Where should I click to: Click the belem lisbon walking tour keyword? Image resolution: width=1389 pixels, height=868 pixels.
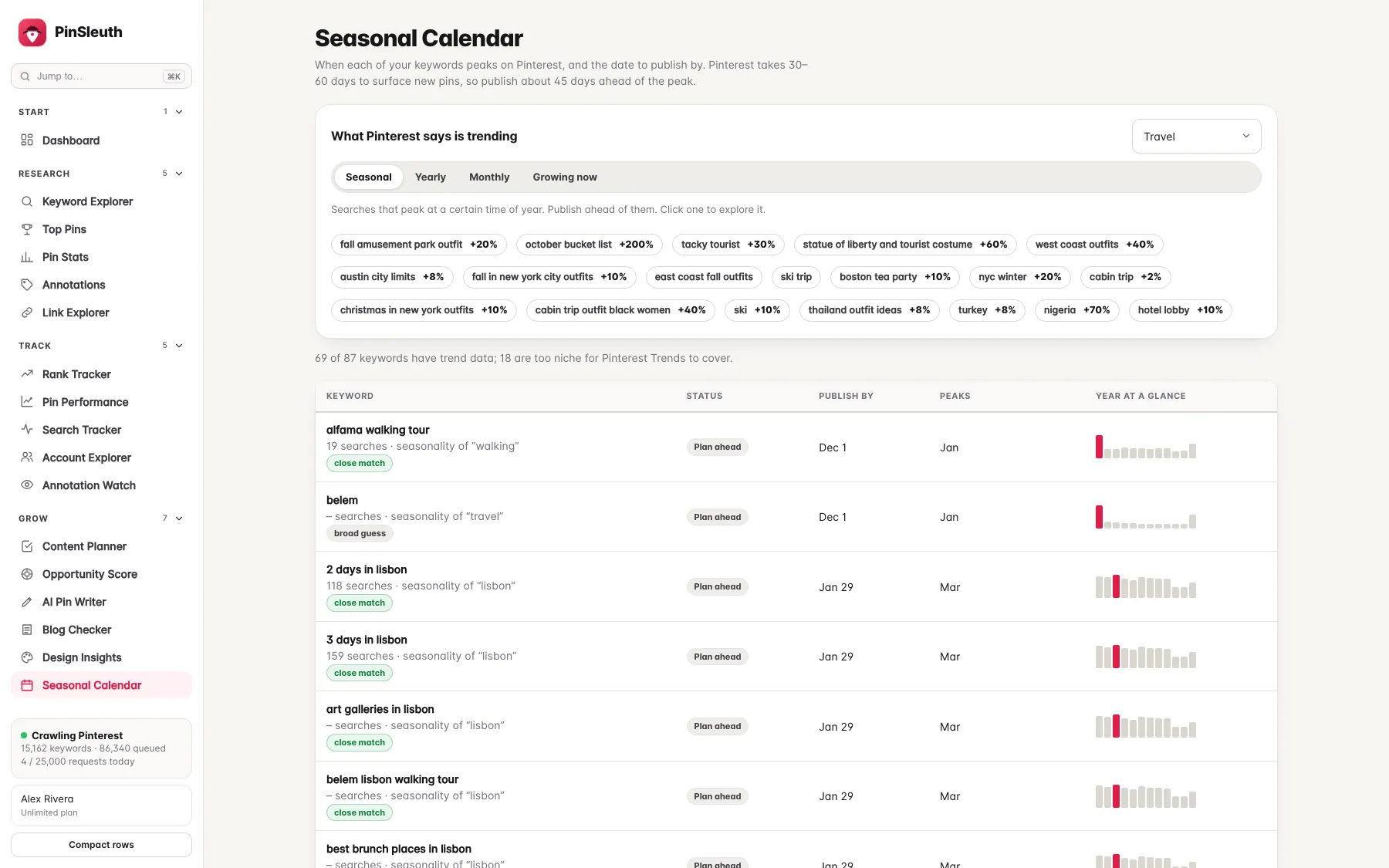click(392, 779)
